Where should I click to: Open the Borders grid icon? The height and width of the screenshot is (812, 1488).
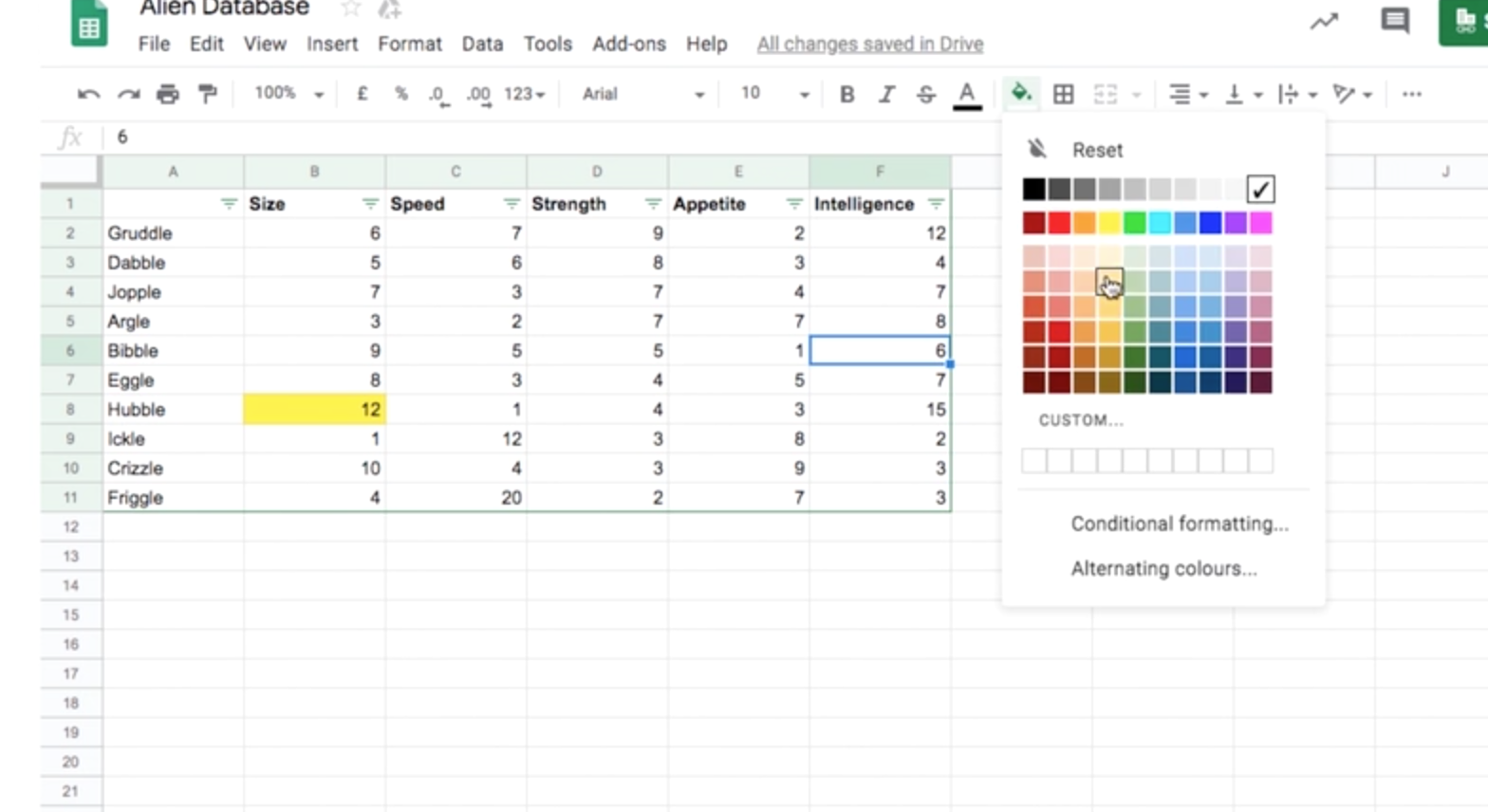pyautogui.click(x=1064, y=94)
